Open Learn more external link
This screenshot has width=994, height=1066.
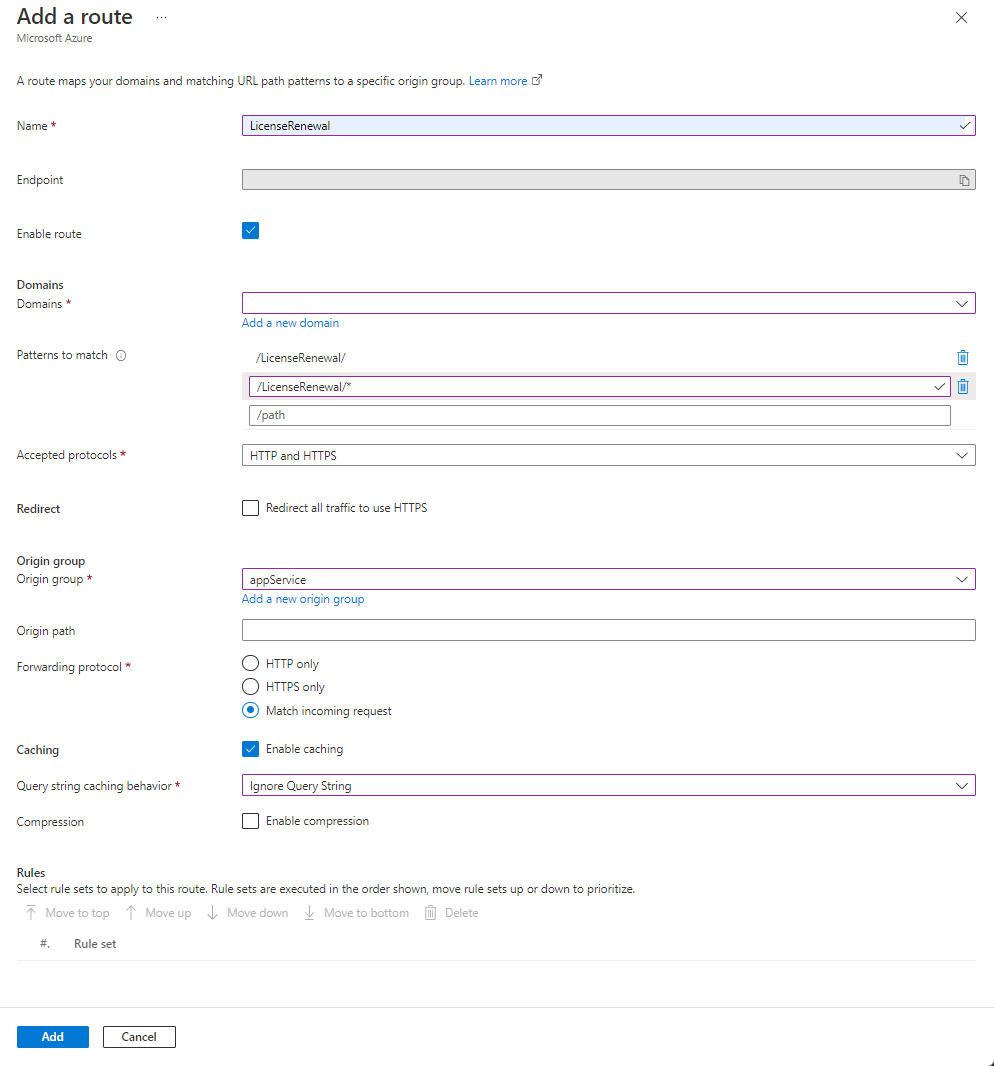click(504, 81)
